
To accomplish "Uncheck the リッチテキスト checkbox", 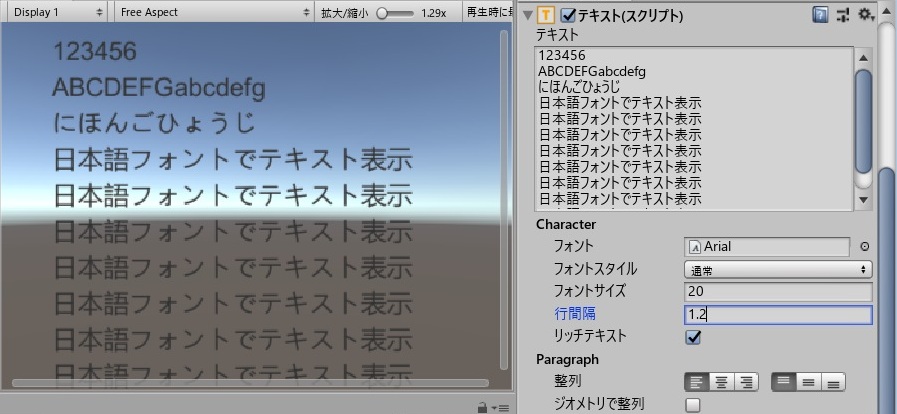I will click(x=693, y=337).
